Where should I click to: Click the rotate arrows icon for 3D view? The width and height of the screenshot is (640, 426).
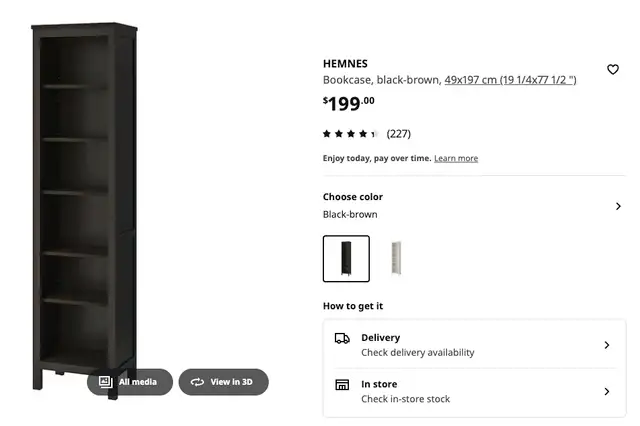click(x=197, y=382)
